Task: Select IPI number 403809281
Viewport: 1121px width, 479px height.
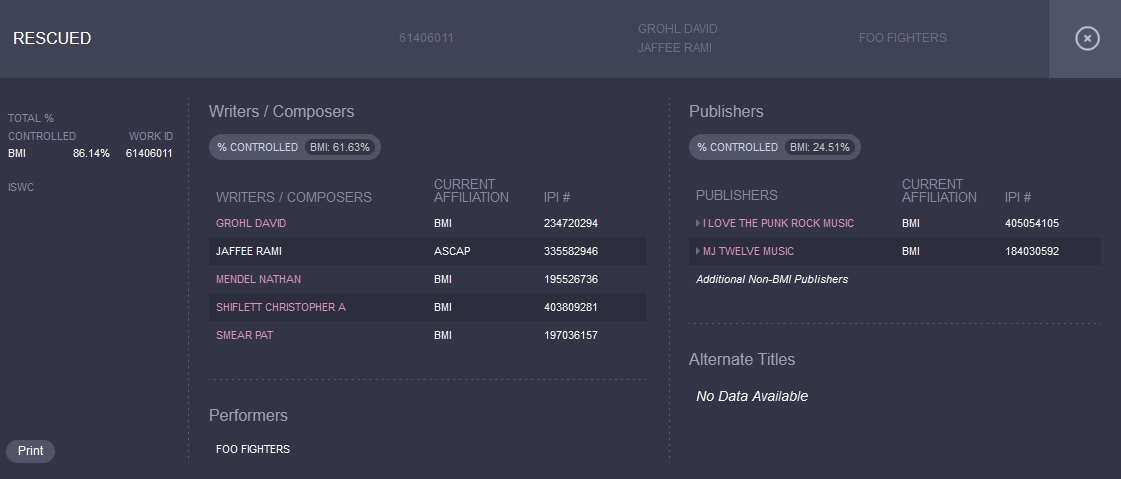Action: coord(571,307)
